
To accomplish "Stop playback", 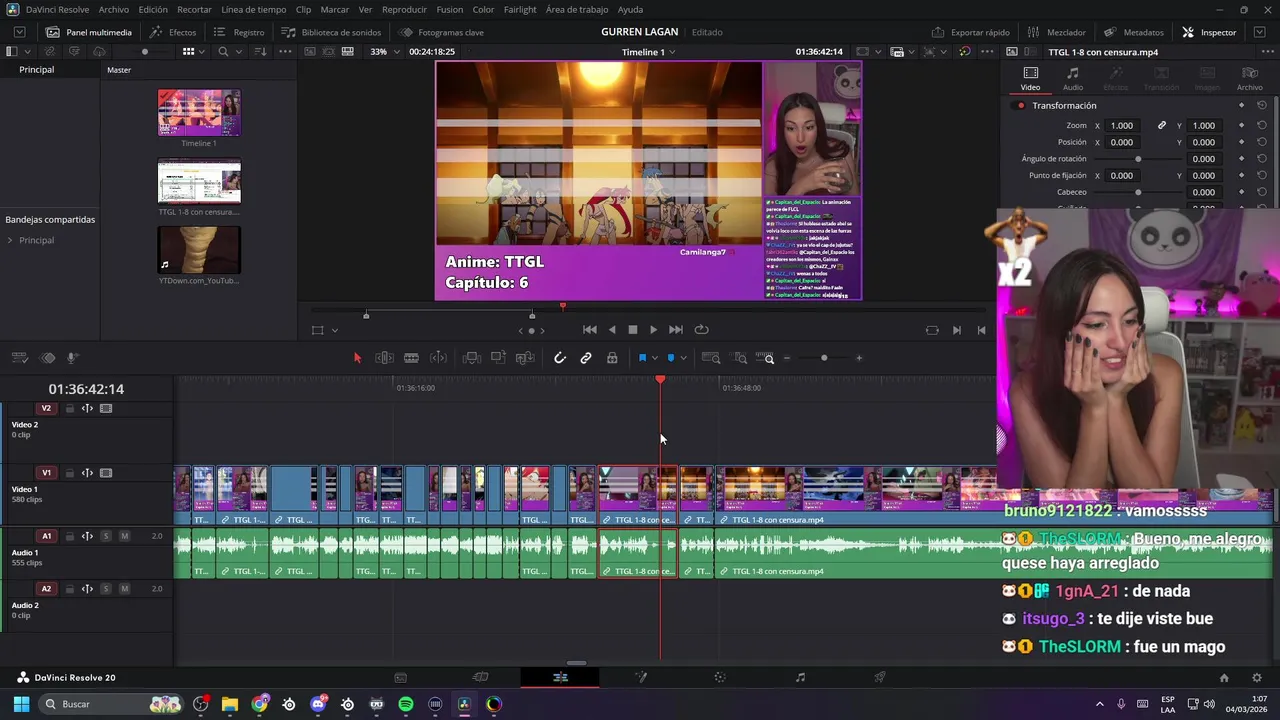I will pos(632,330).
